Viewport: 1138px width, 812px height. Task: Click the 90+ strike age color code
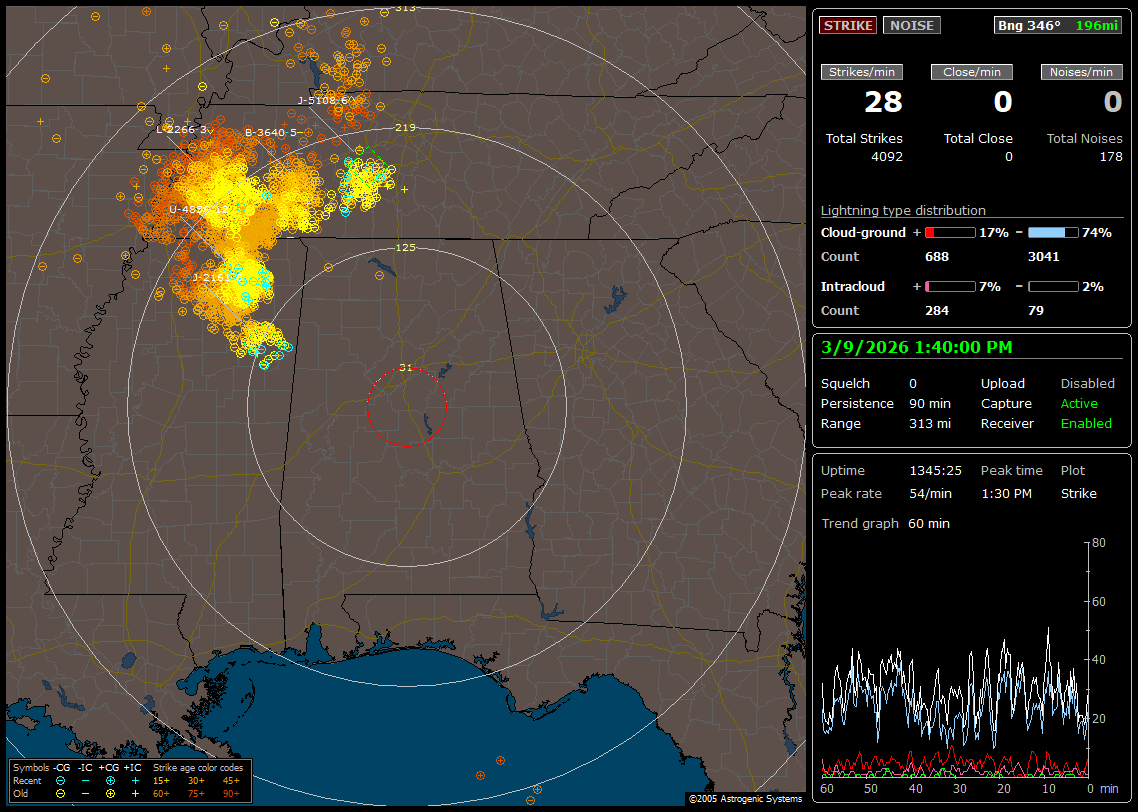point(229,793)
